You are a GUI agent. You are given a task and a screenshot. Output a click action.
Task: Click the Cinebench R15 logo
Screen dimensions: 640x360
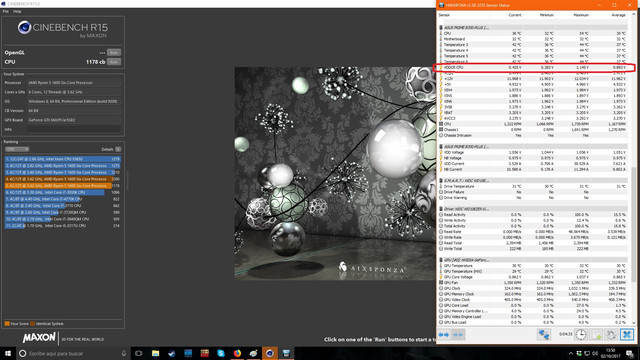point(63,29)
